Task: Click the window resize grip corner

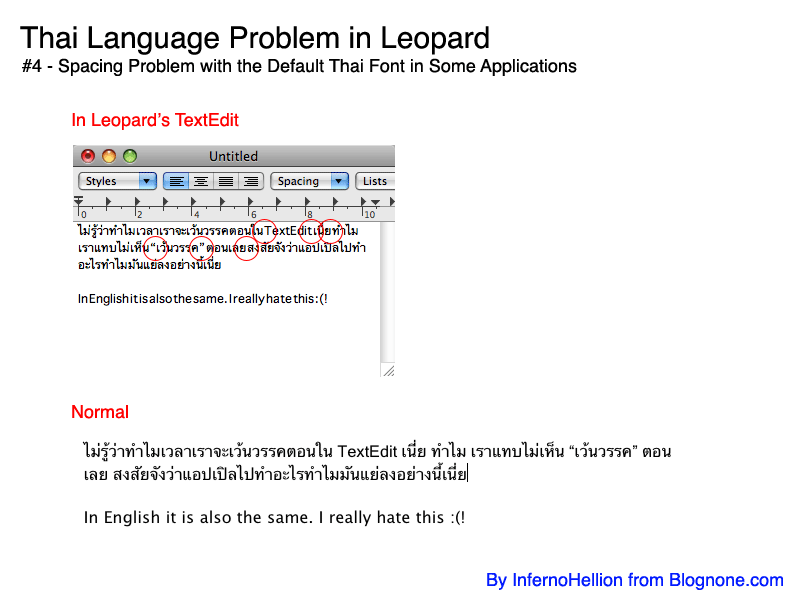Action: click(x=388, y=370)
